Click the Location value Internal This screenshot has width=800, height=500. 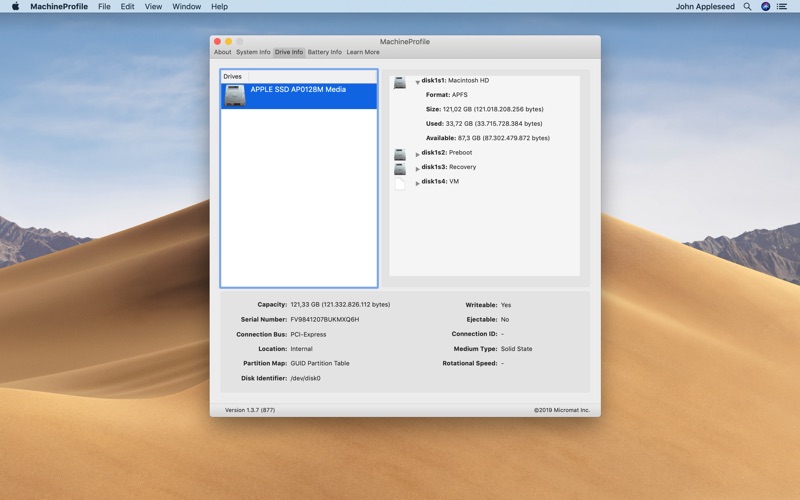(x=302, y=349)
